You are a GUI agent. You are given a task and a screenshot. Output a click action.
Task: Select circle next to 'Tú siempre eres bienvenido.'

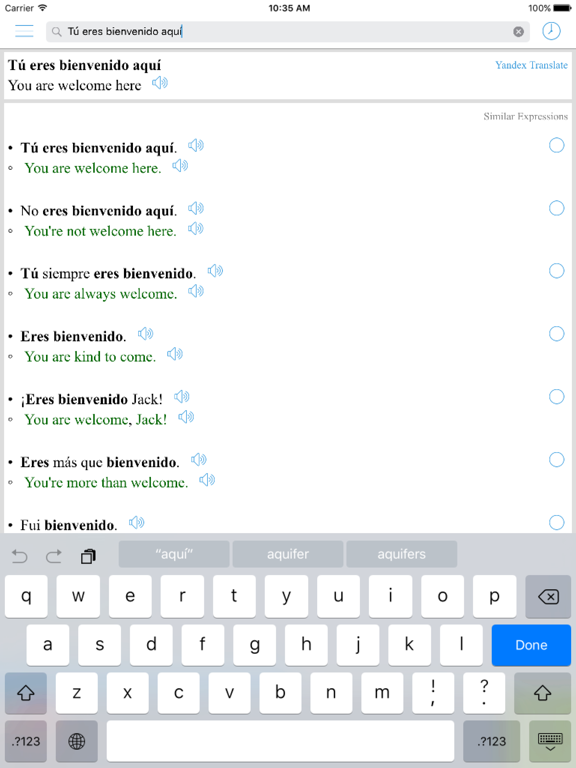[x=556, y=271]
